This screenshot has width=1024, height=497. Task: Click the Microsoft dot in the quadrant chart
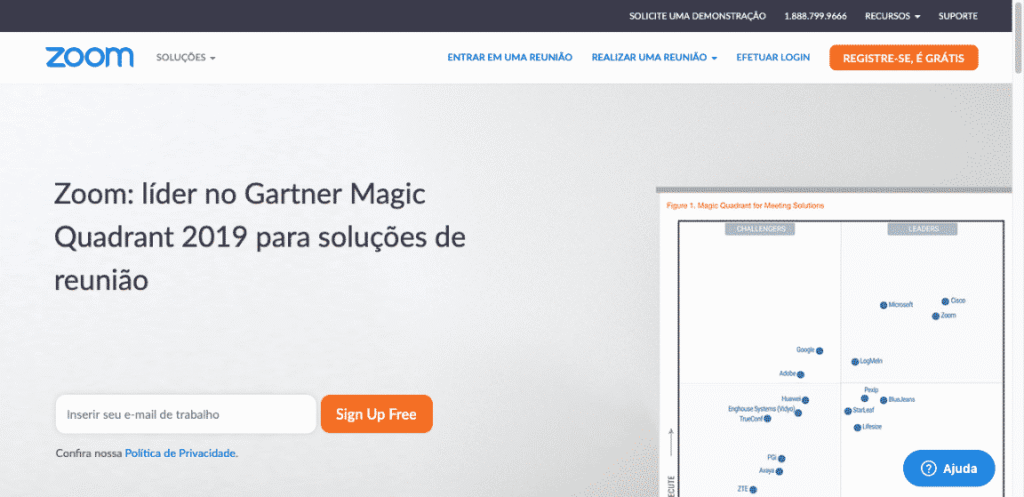coord(884,305)
